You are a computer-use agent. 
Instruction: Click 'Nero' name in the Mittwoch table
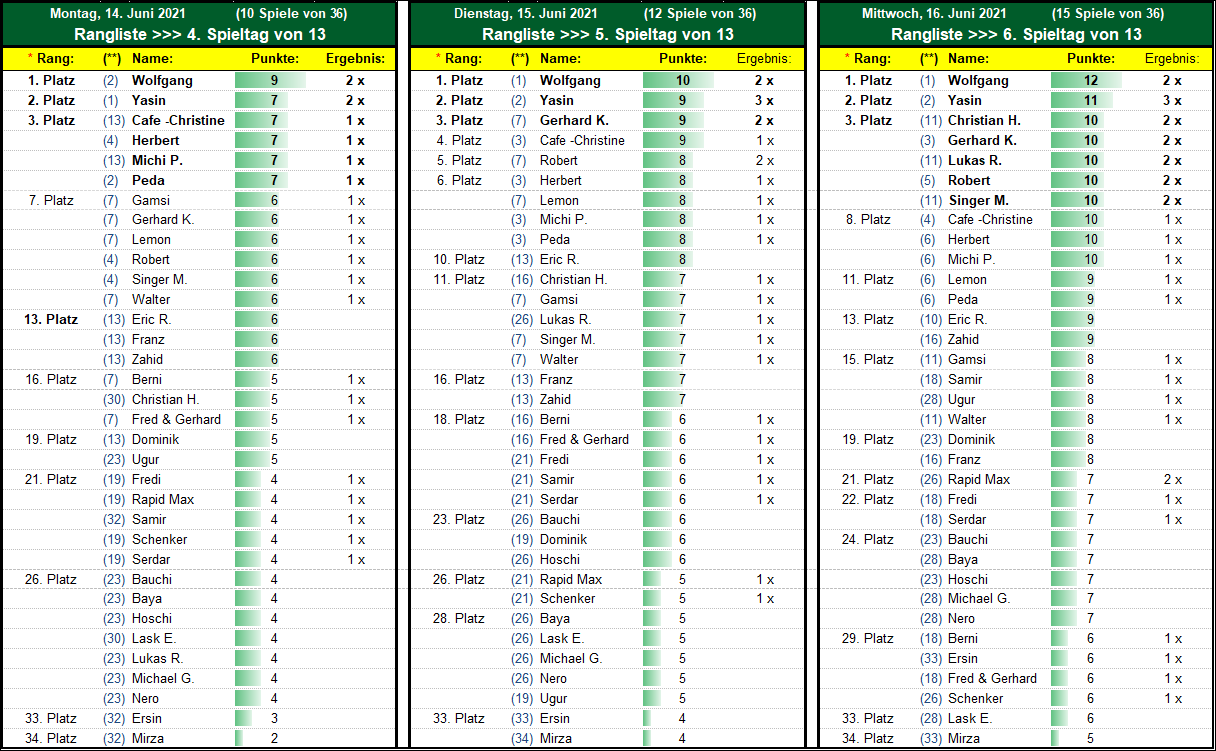click(x=961, y=618)
